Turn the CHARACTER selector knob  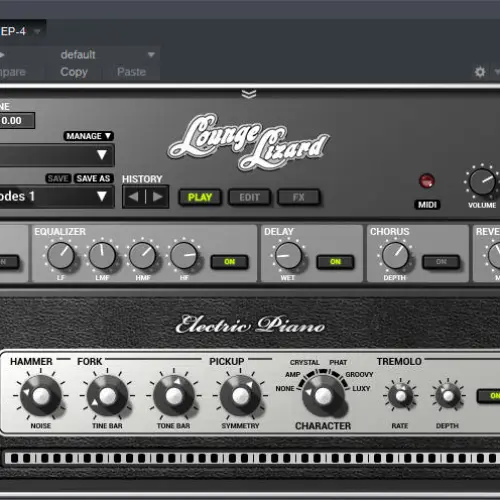323,396
